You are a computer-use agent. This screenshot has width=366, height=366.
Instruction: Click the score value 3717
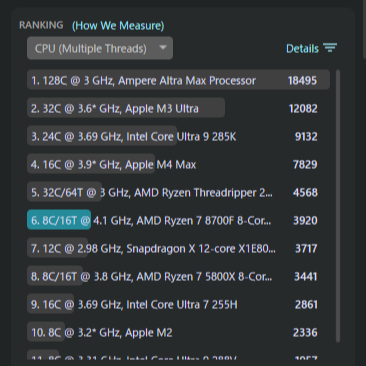(x=306, y=249)
